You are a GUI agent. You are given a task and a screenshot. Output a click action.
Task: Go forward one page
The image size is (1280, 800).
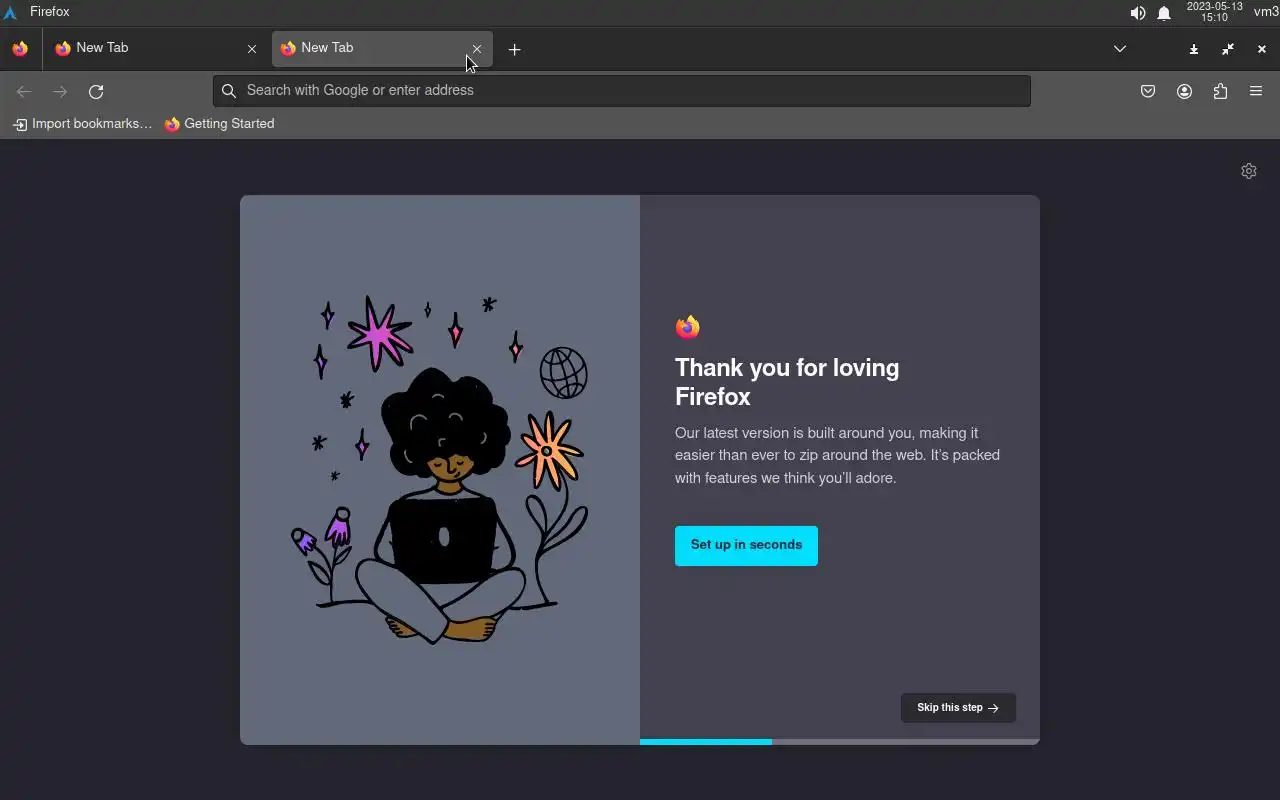click(x=60, y=91)
